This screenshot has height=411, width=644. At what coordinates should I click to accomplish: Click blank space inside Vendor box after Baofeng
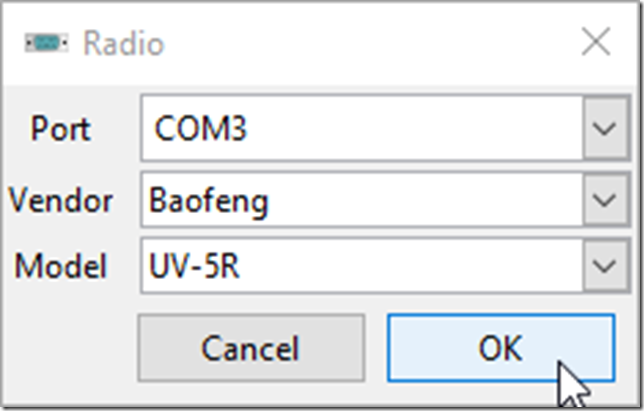click(x=420, y=200)
